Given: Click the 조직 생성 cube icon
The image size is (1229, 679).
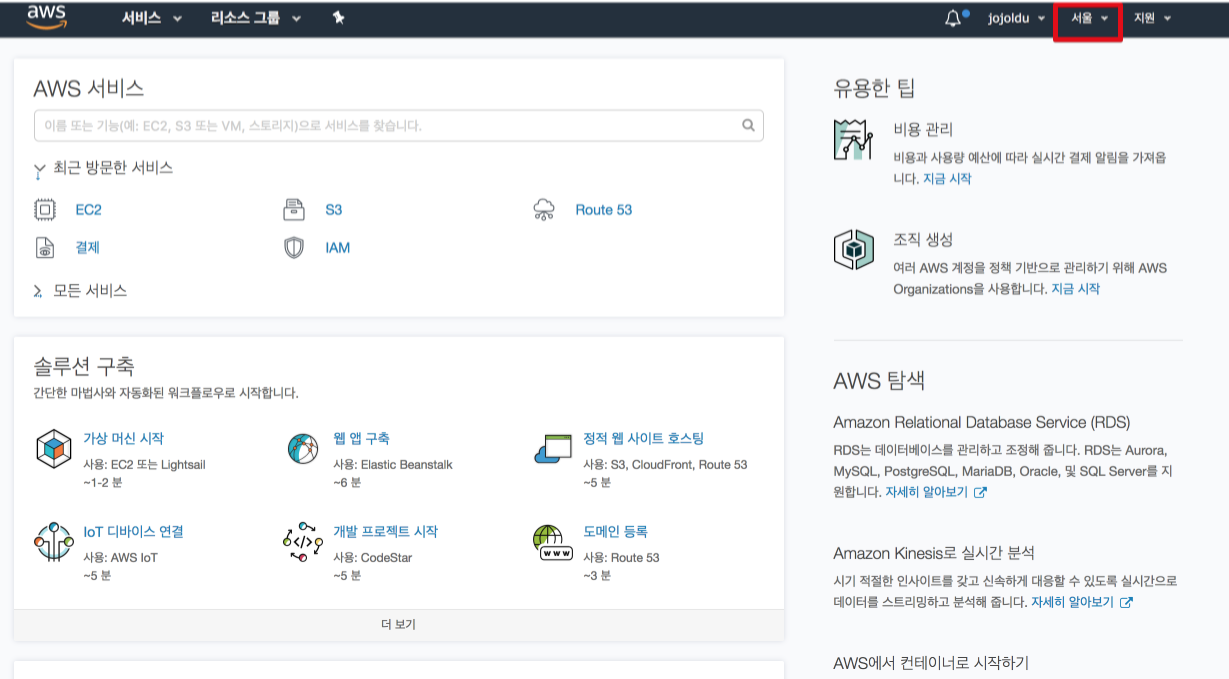Looking at the screenshot, I should [853, 249].
